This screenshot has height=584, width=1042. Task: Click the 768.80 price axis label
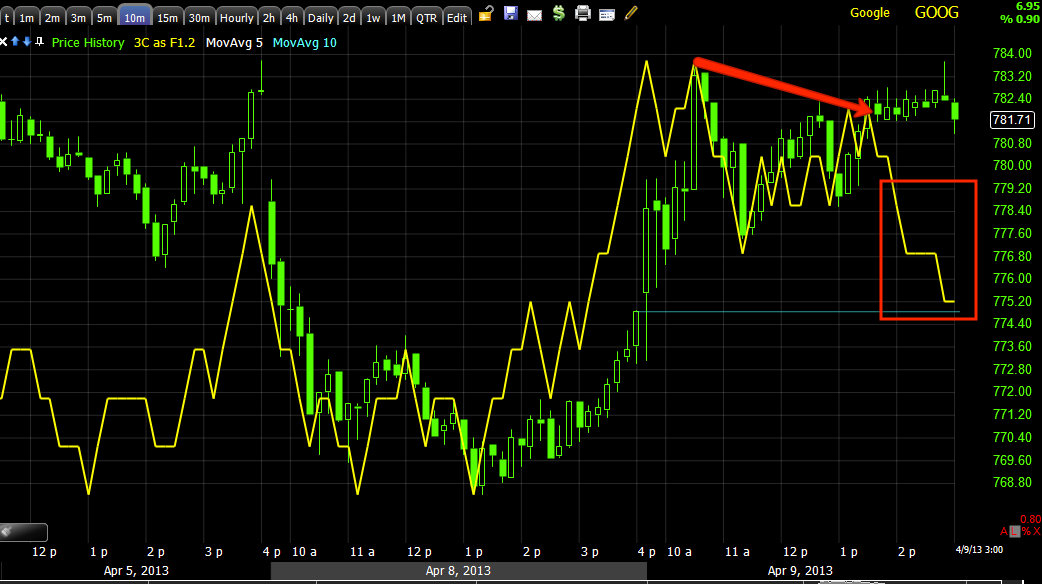pos(1012,482)
